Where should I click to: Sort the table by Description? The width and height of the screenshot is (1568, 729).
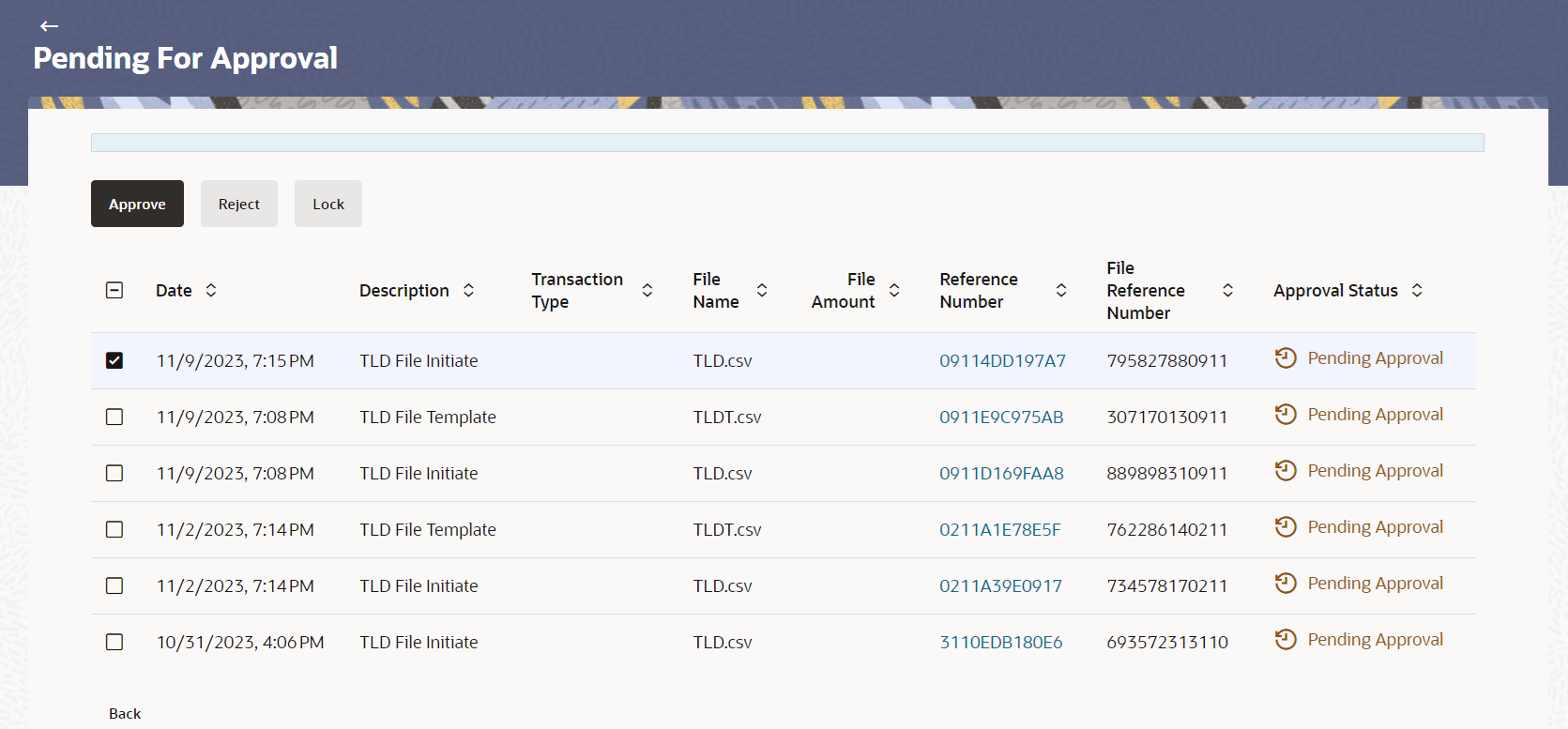pos(468,291)
